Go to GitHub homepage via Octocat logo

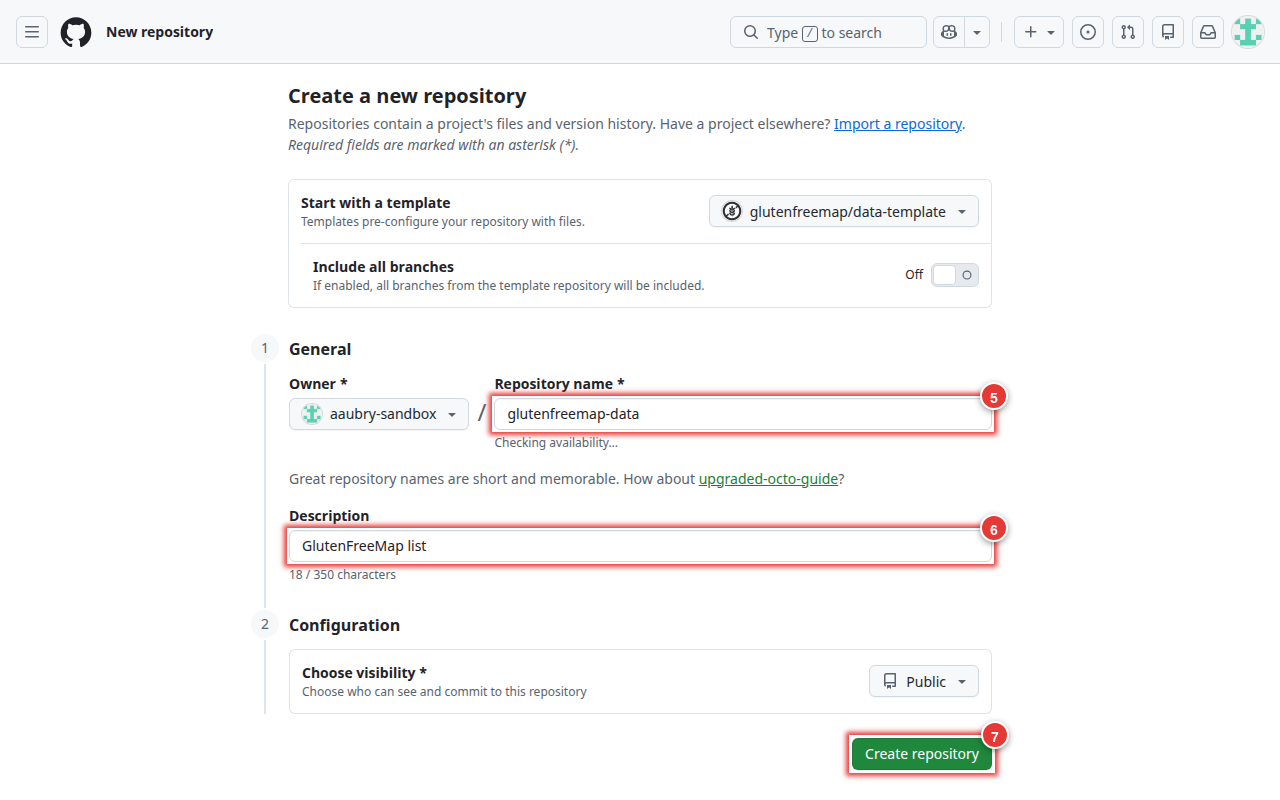tap(76, 32)
